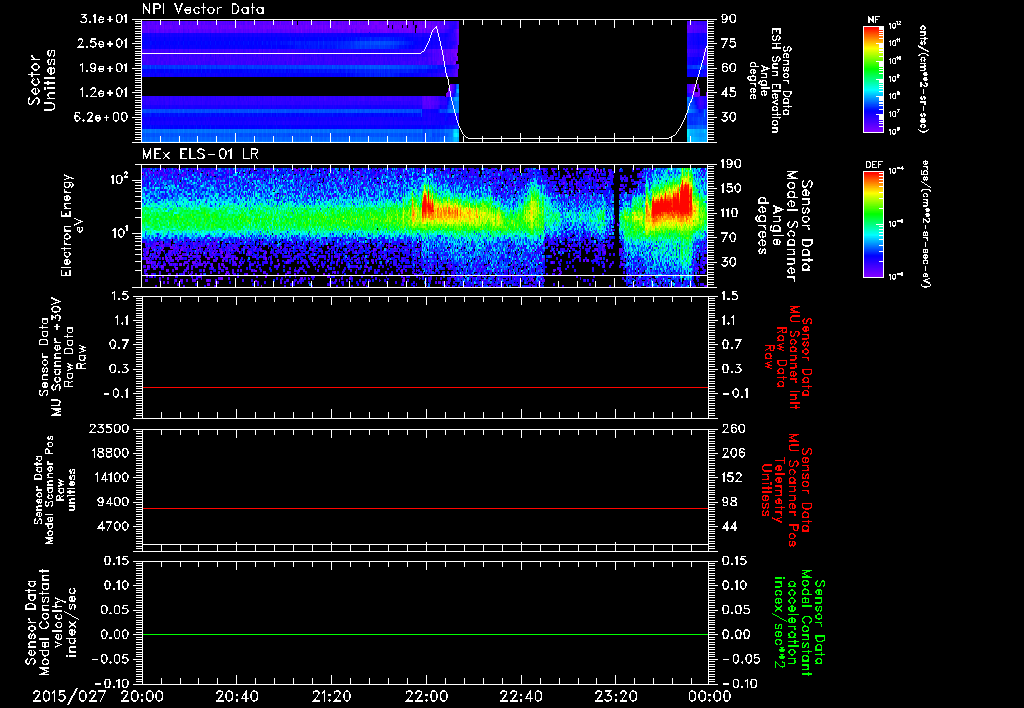Click the 2.5e+01 sector tick label

coord(104,43)
